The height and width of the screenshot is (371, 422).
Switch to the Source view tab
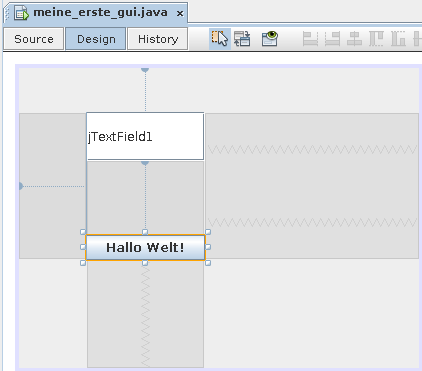[x=34, y=39]
